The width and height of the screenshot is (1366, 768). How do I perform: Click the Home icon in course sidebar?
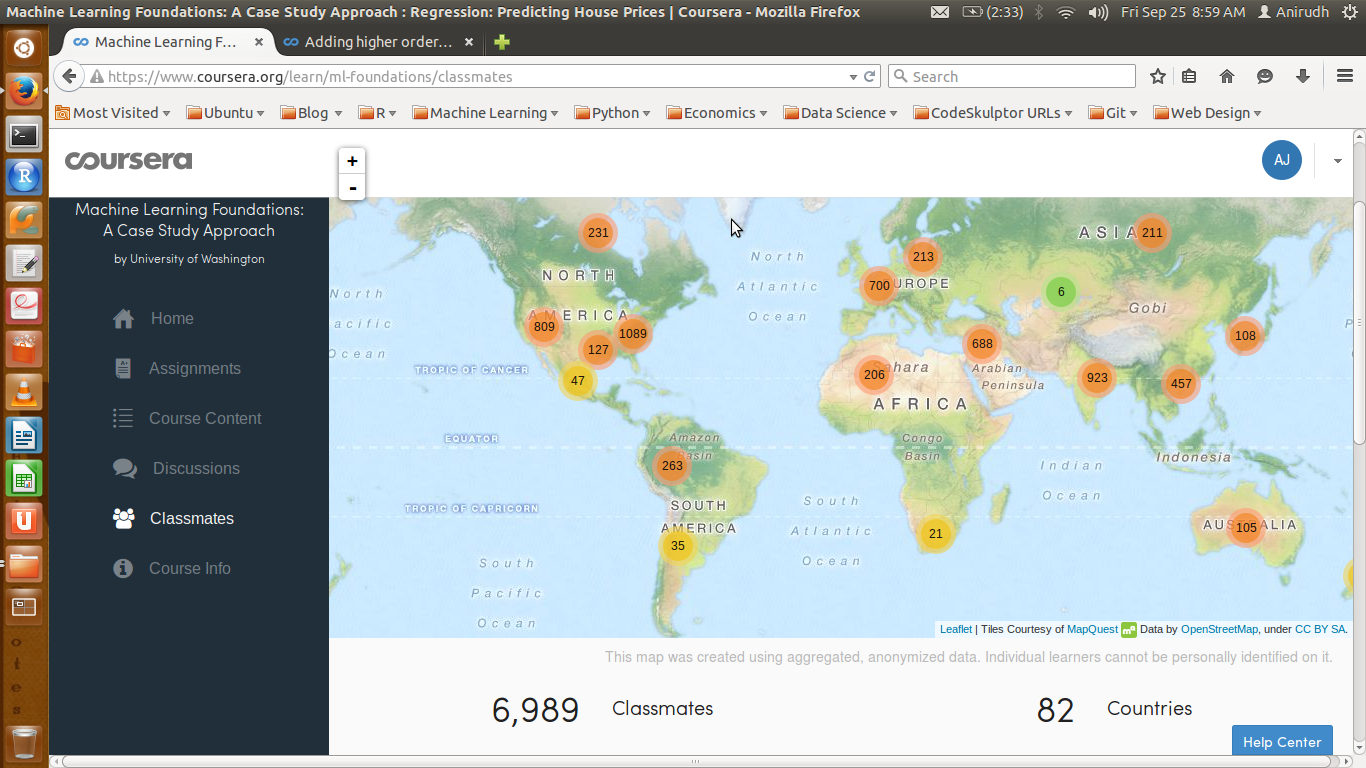(124, 319)
